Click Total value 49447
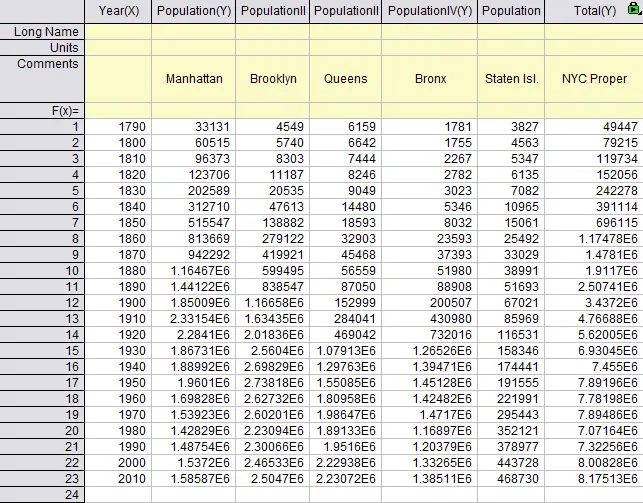 594,127
